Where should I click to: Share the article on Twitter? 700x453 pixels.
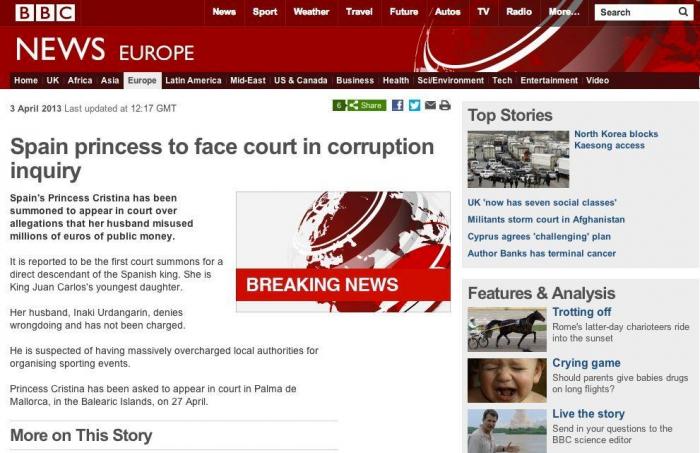pos(414,105)
